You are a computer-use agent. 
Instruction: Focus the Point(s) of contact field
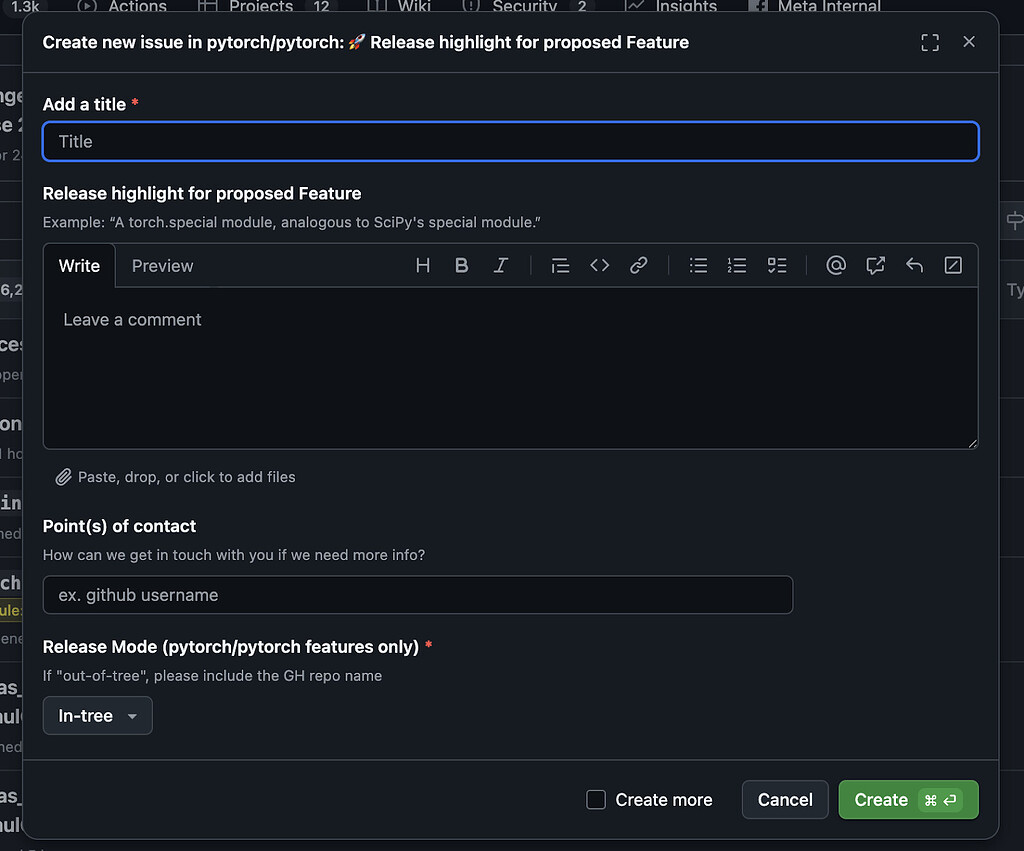[x=418, y=594]
